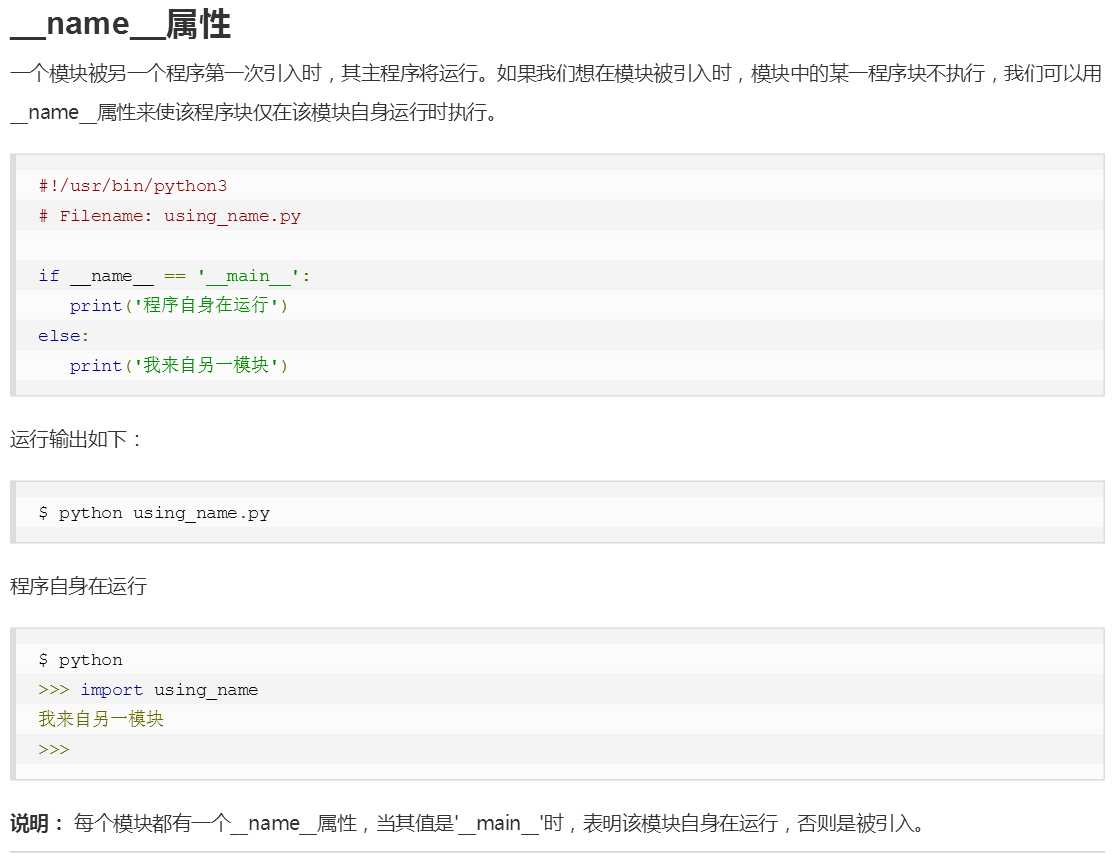Screen dimensions: 1115x854
Task: Click the "我来自另一模块" interpreter output line
Action: [100, 720]
